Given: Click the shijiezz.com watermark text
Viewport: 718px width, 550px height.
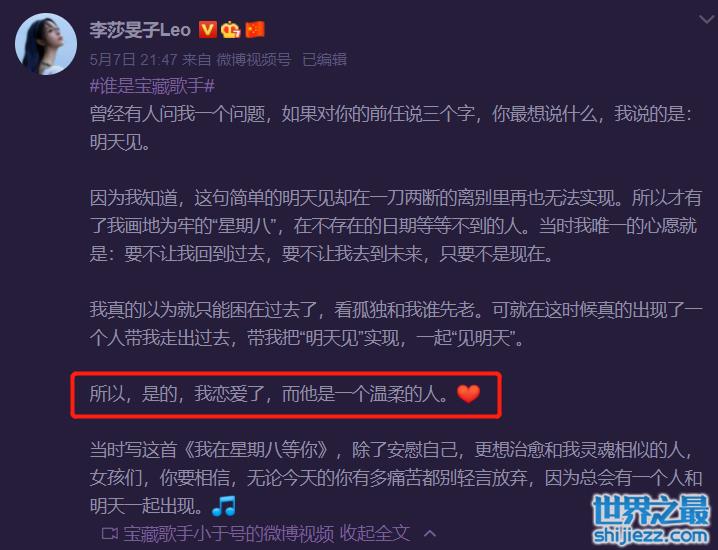Looking at the screenshot, I should [x=652, y=535].
